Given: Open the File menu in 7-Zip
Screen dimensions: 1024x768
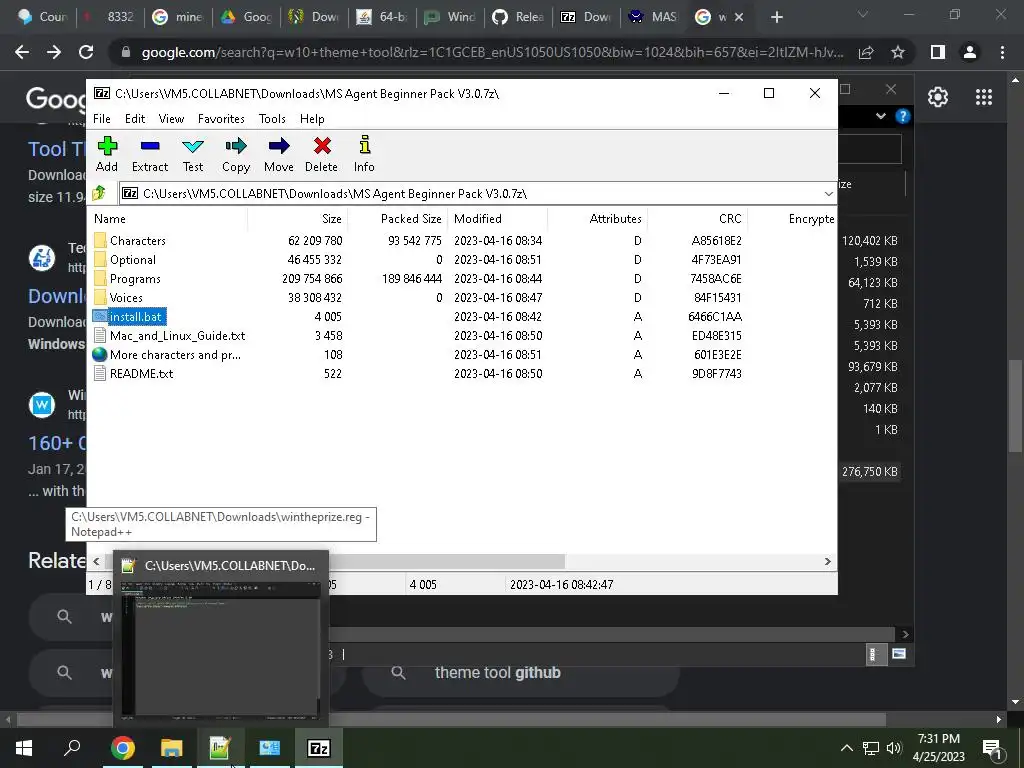Looking at the screenshot, I should [x=102, y=119].
